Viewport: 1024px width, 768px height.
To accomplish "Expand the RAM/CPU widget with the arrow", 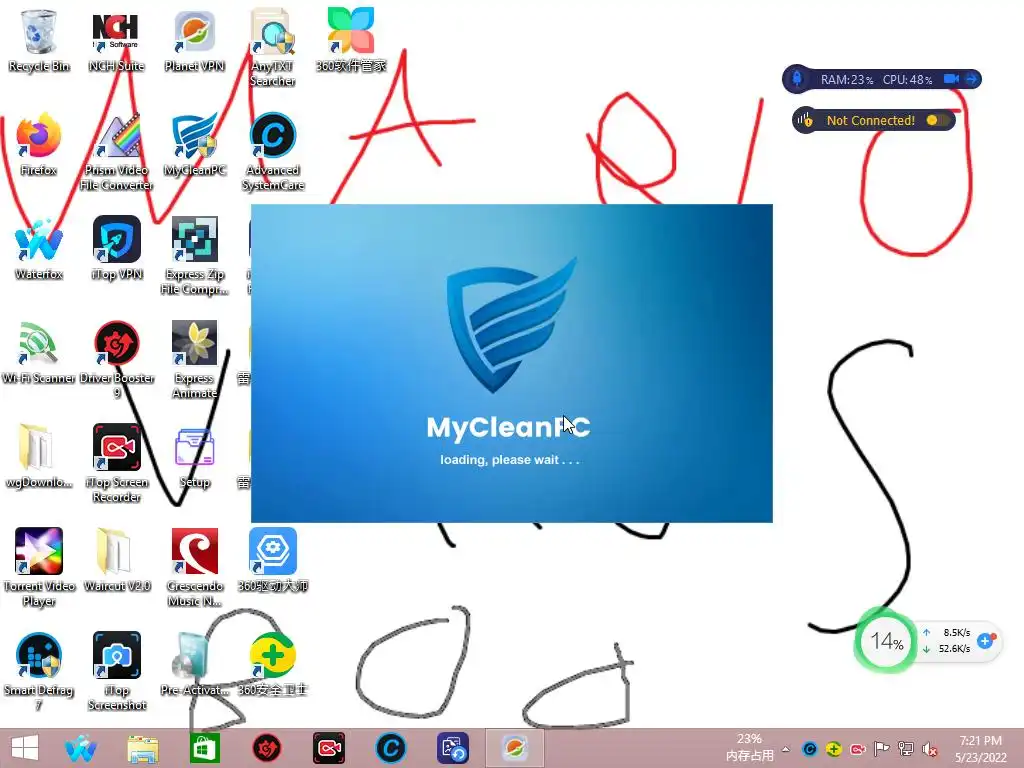I will [x=971, y=79].
